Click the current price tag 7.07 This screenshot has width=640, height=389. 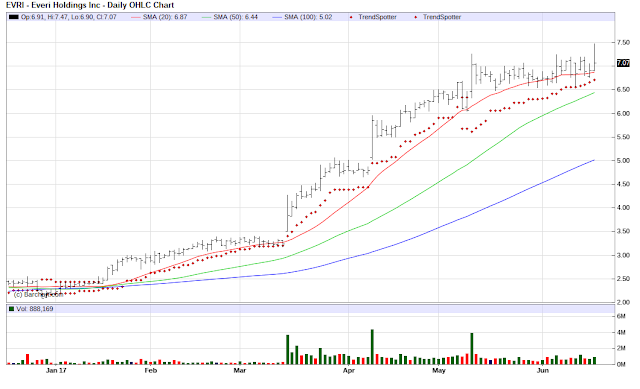tap(623, 63)
